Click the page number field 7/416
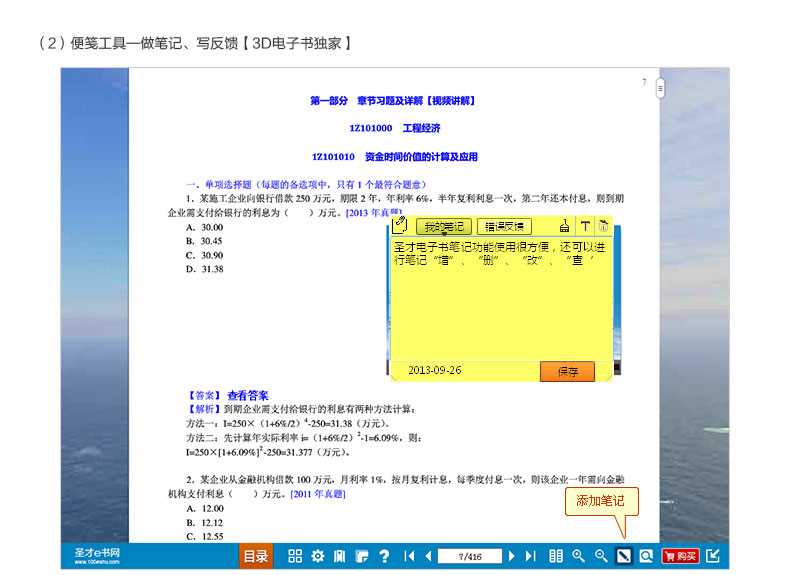Viewport: 790px width, 575px height. (x=469, y=556)
